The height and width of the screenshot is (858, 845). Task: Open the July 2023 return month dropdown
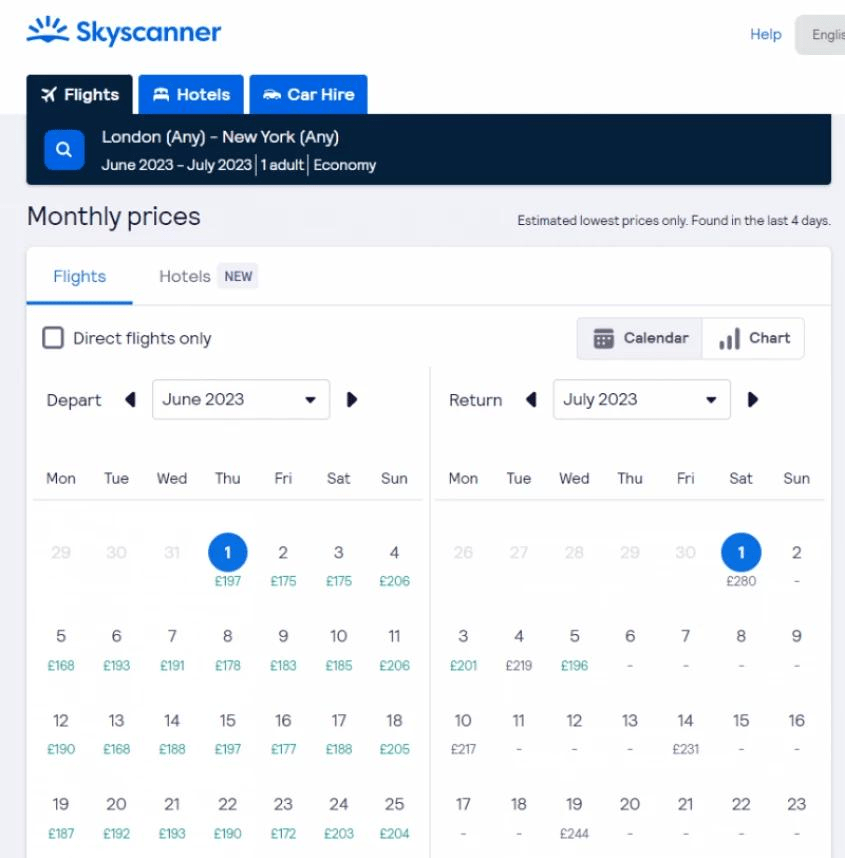641,400
